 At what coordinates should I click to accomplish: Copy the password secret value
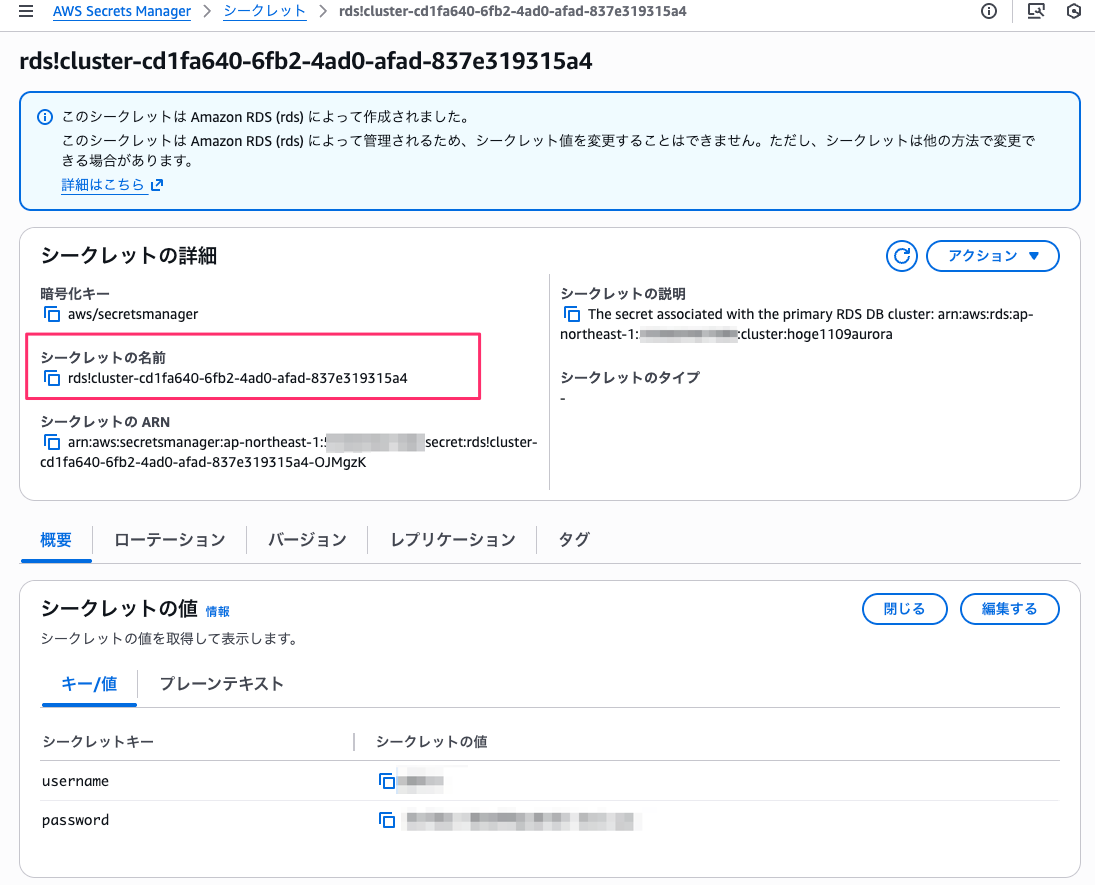coord(388,819)
